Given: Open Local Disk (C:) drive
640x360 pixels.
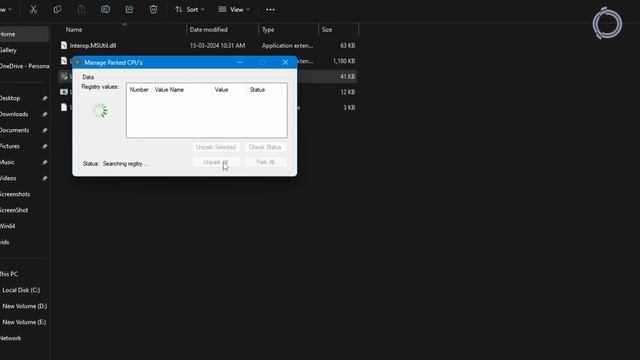Looking at the screenshot, I should pos(21,290).
